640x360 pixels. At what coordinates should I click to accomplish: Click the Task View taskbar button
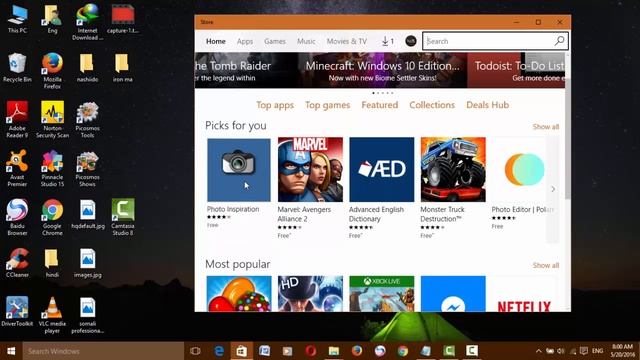pos(196,351)
